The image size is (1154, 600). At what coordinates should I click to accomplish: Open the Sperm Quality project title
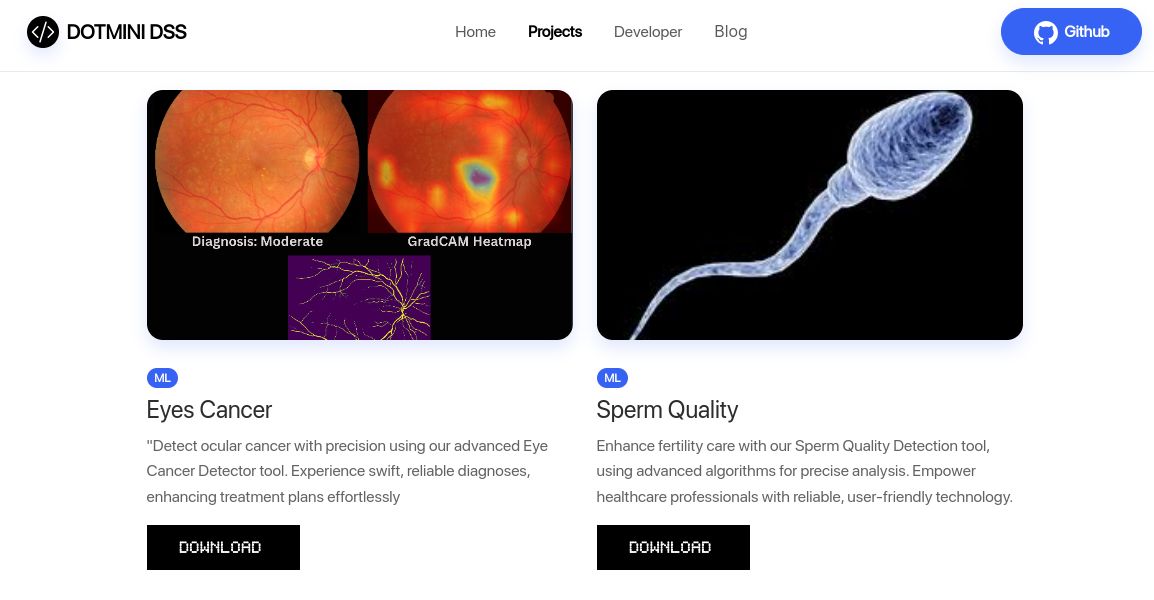pos(667,410)
